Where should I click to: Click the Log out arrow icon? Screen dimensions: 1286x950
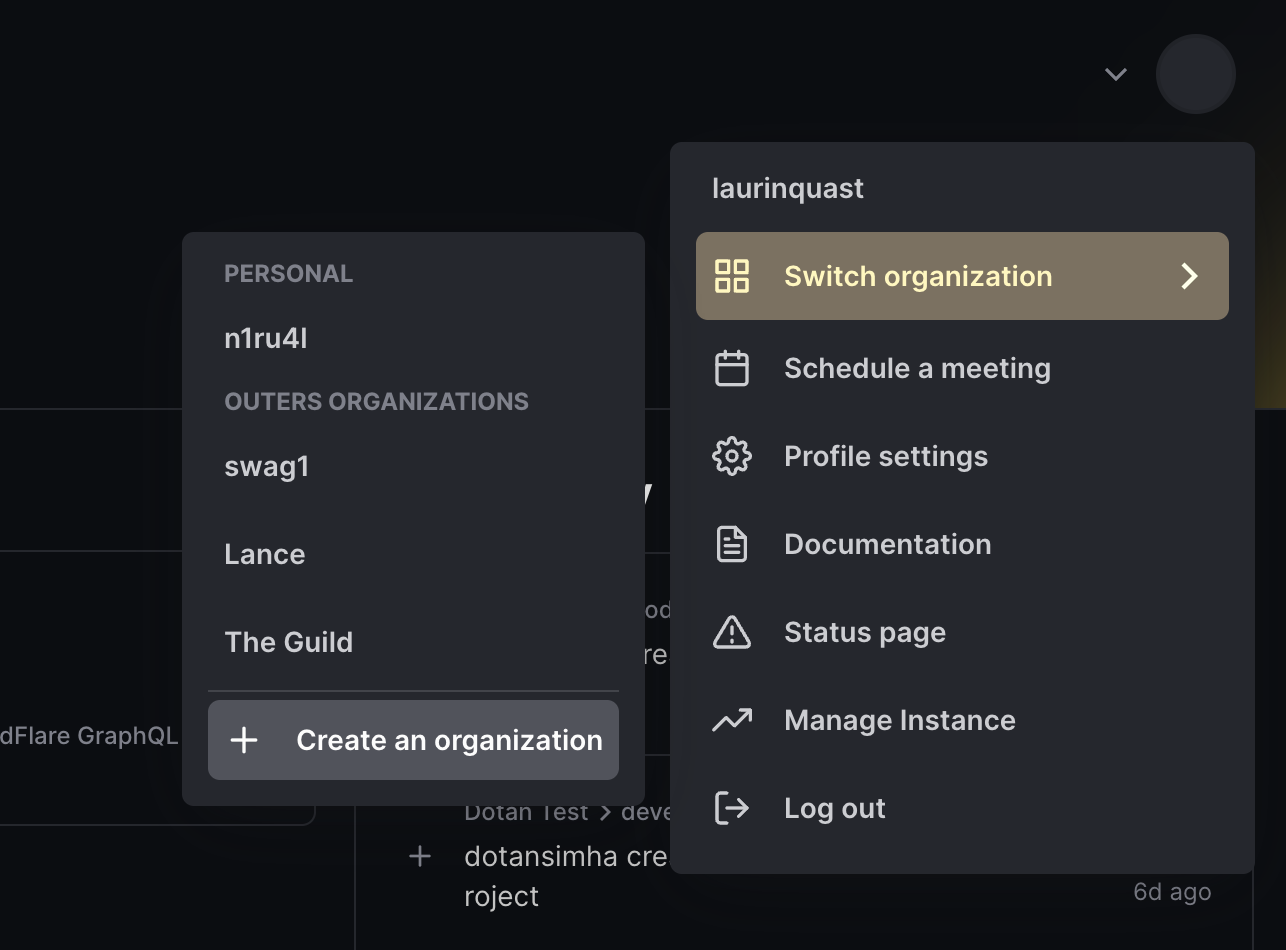(x=733, y=808)
